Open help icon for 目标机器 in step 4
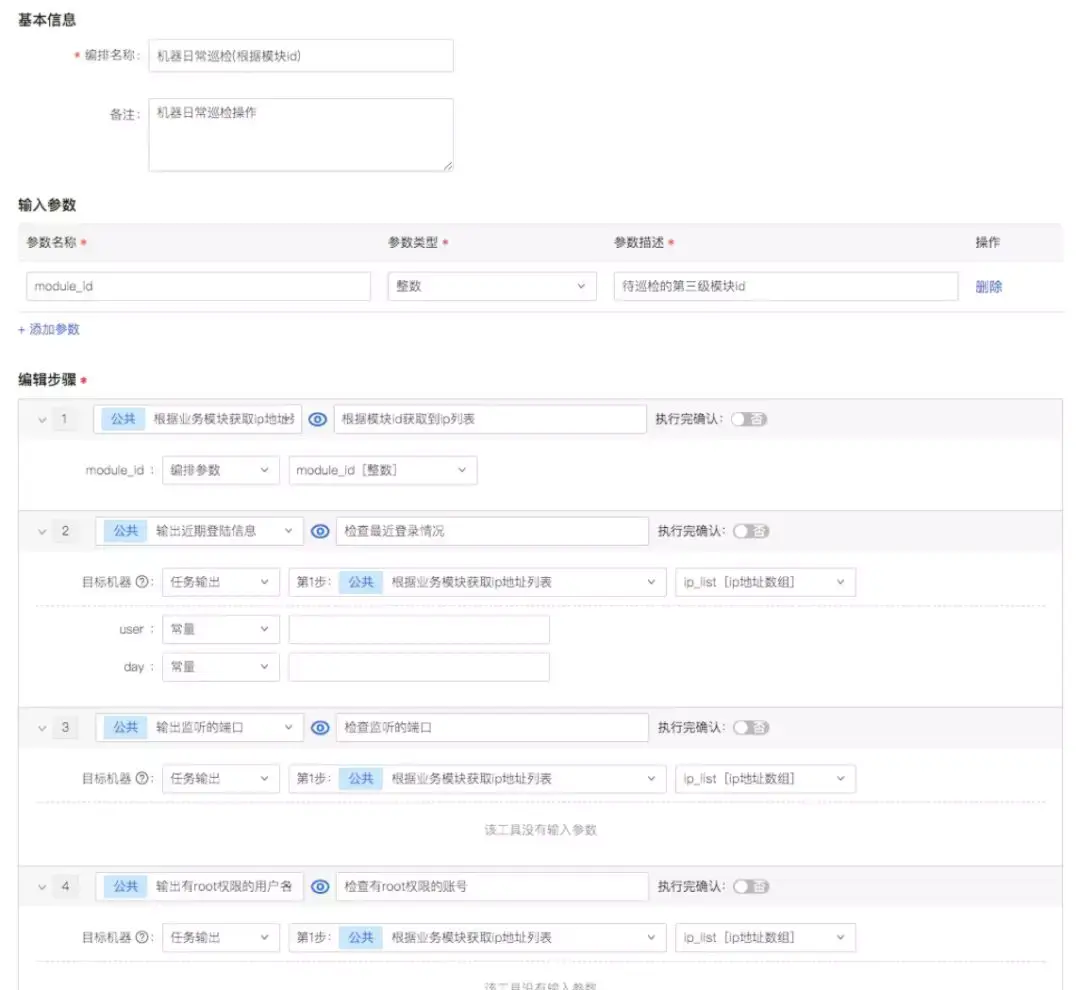This screenshot has width=1080, height=990. point(142,938)
